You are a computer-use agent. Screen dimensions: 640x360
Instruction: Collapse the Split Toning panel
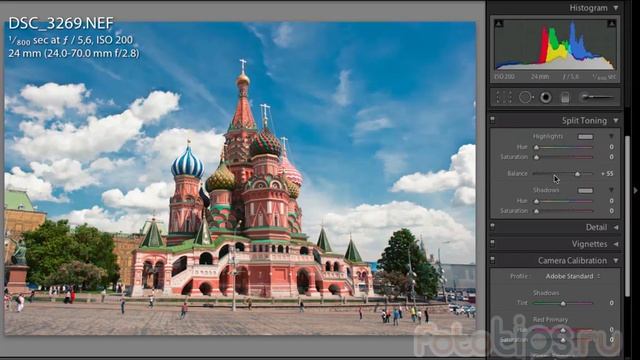616,120
